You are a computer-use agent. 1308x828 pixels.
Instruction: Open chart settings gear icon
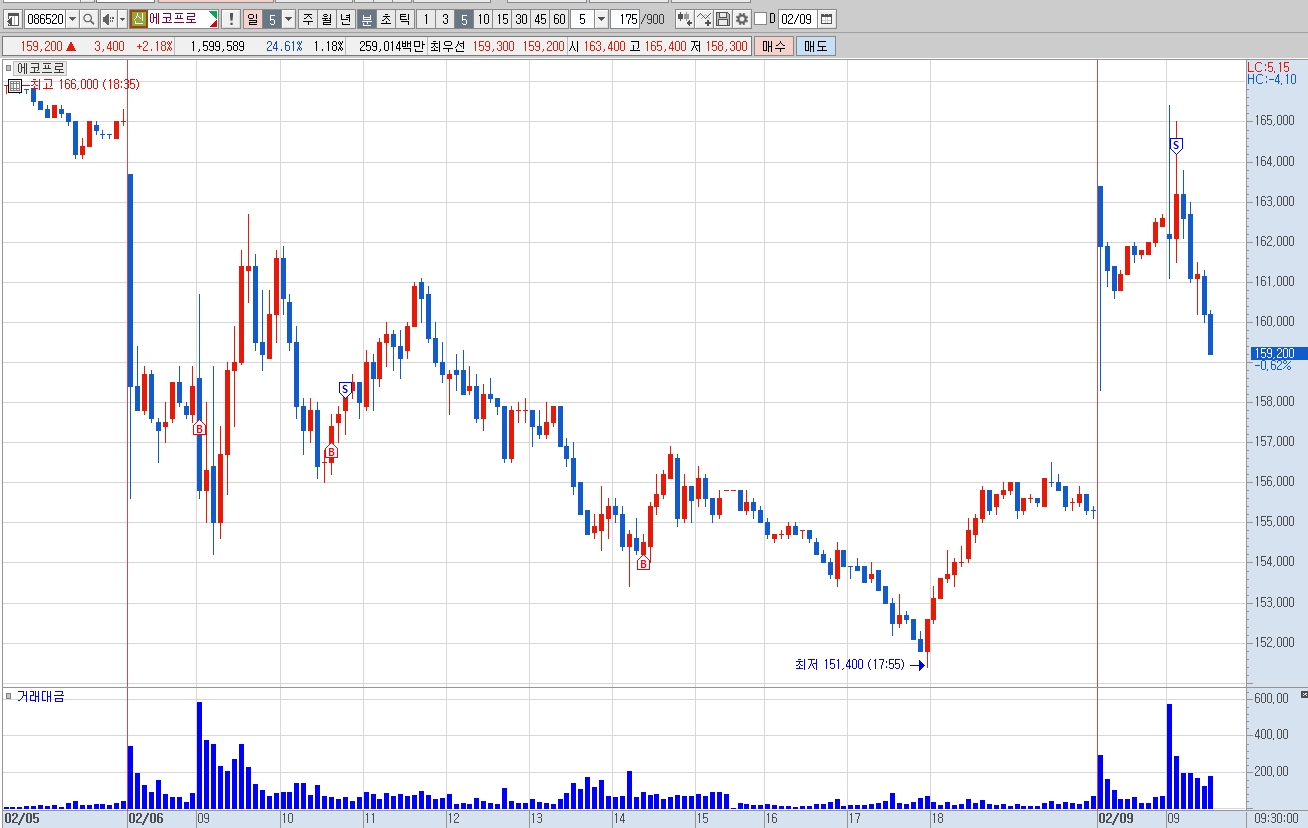tap(742, 19)
